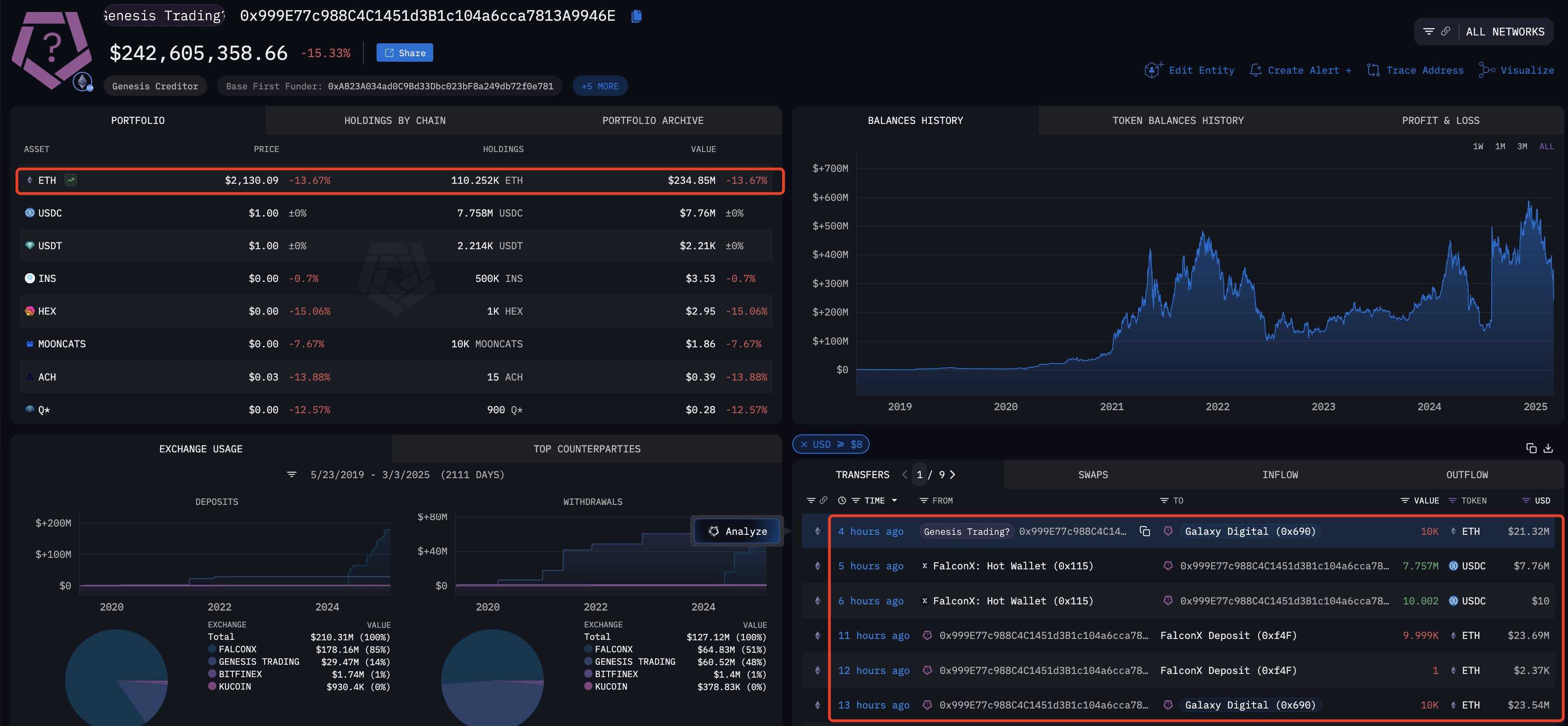The image size is (1568, 726).
Task: Download the transfers table data
Action: [1549, 448]
